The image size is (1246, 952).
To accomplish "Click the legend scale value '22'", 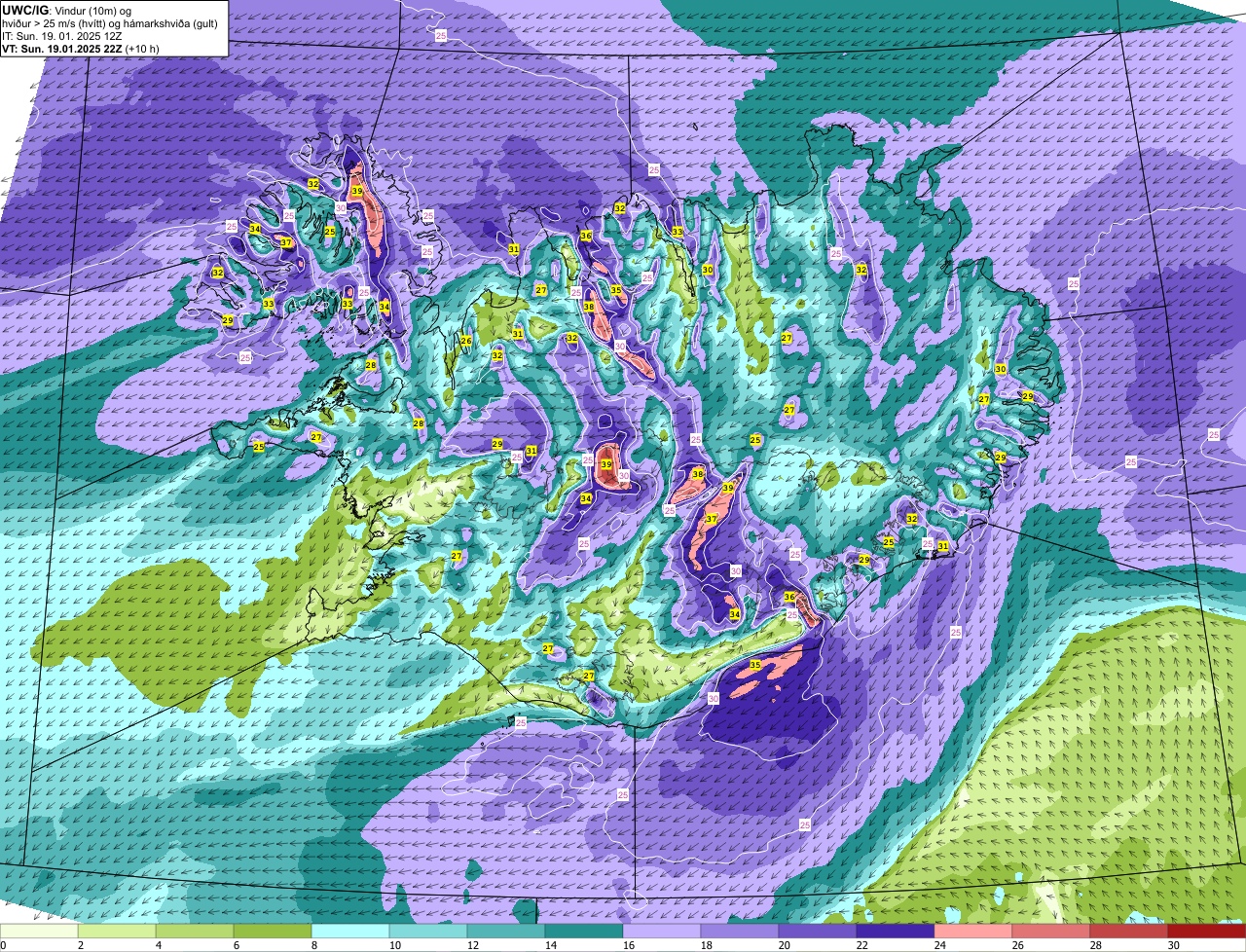I will [862, 945].
